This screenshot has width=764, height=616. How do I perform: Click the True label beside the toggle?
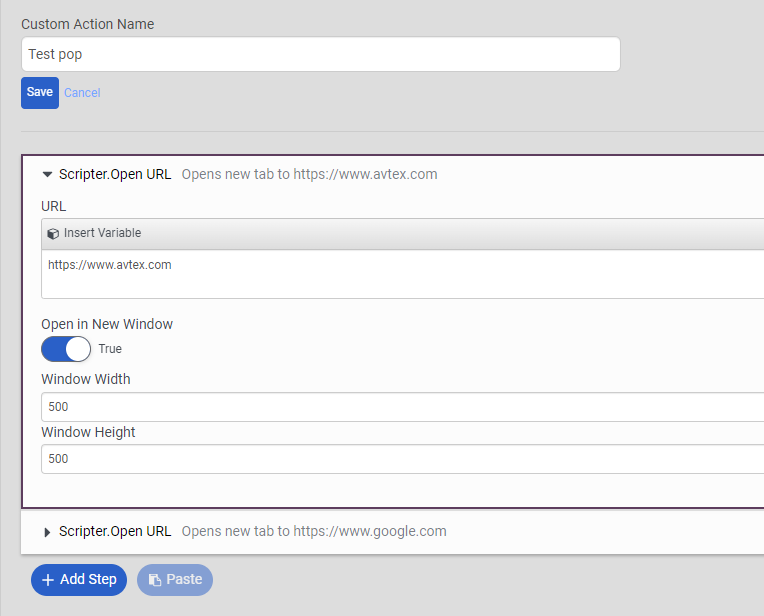click(x=110, y=349)
